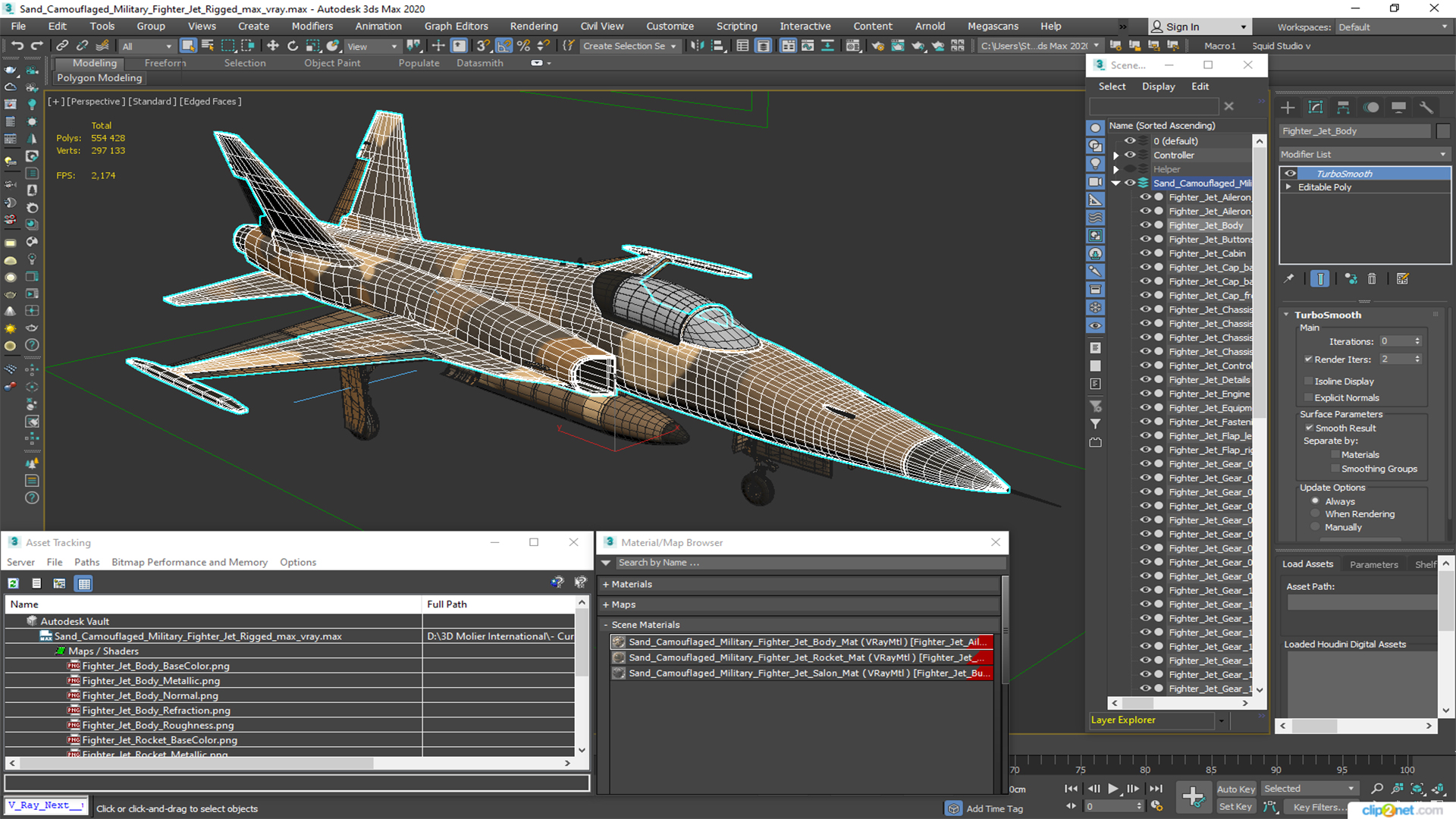Viewport: 1456px width, 819px height.
Task: Open the Utilities wrench panel
Action: [x=1426, y=108]
